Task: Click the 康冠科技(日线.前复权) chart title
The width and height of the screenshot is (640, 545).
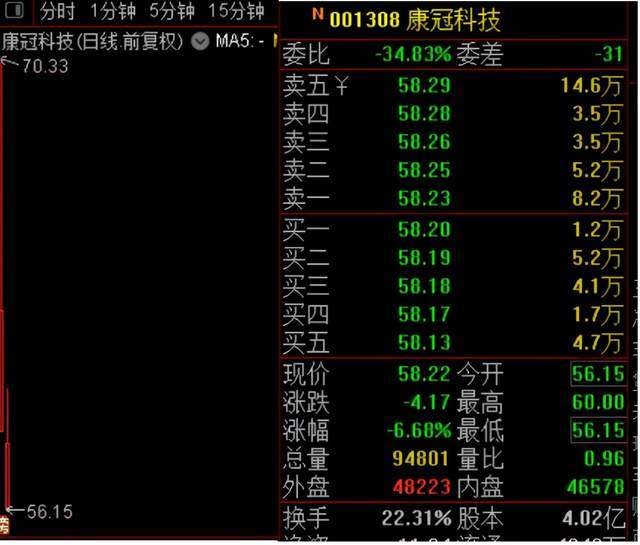Action: click(93, 42)
